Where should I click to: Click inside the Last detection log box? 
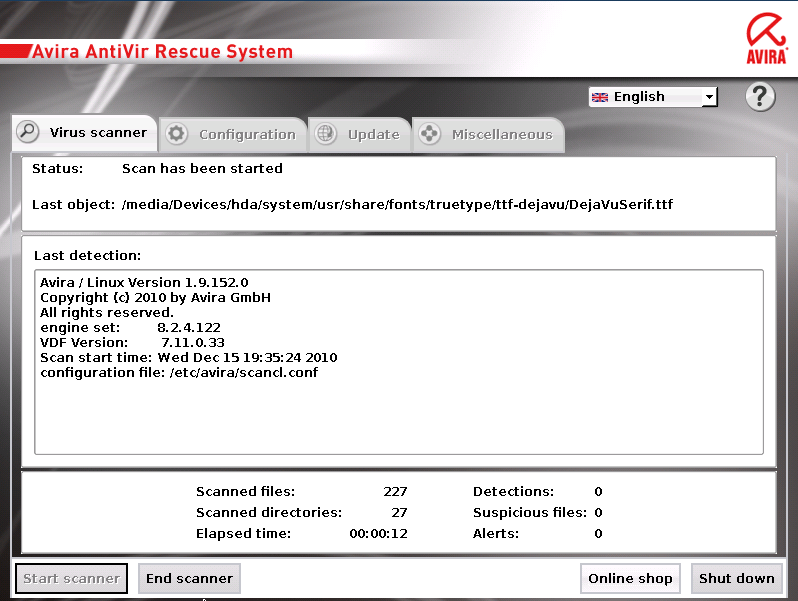(398, 420)
